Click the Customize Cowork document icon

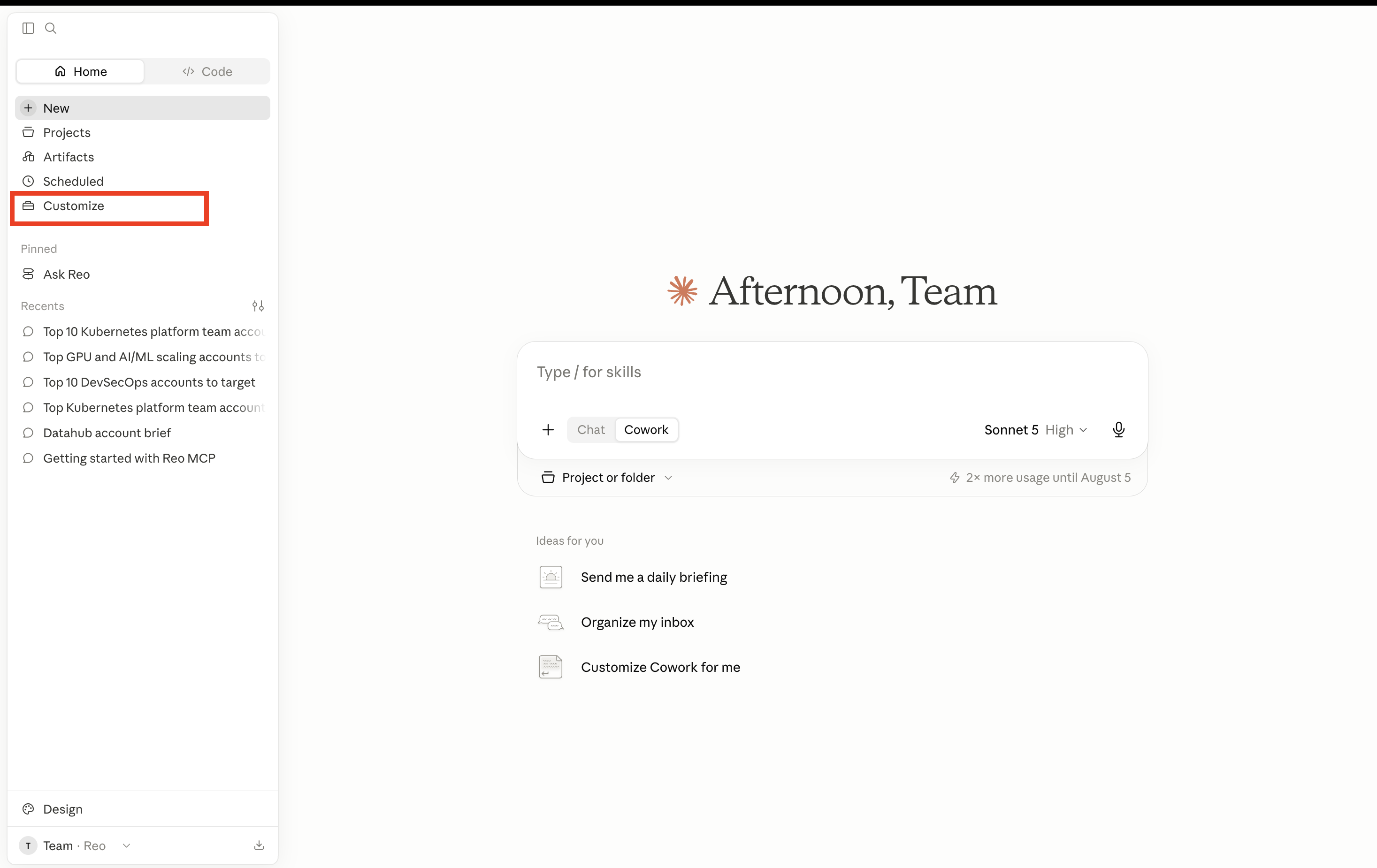pos(551,667)
